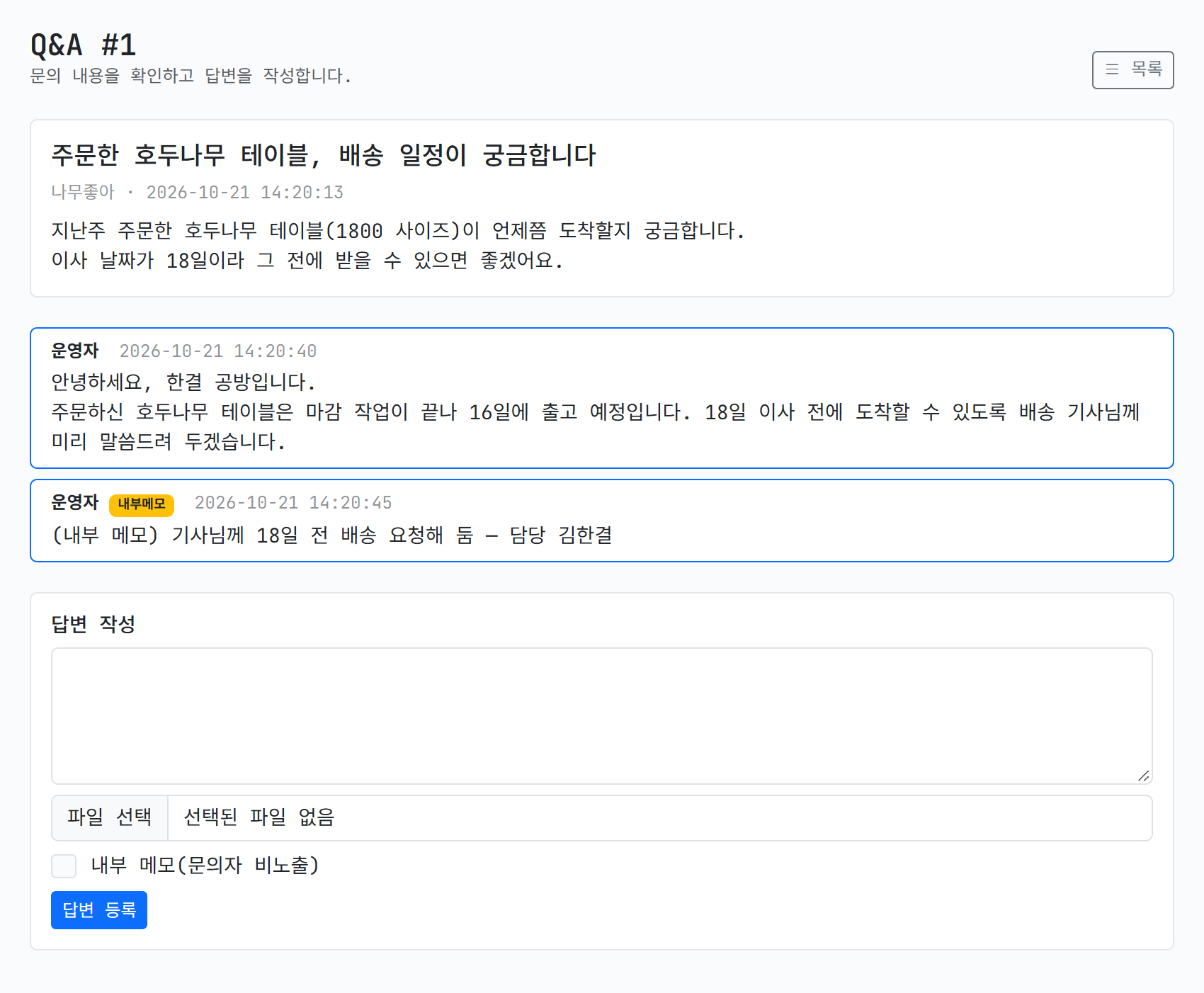Click the subtitle 문의 내용을 확인하고 답변을 작성합니다.

click(x=191, y=76)
